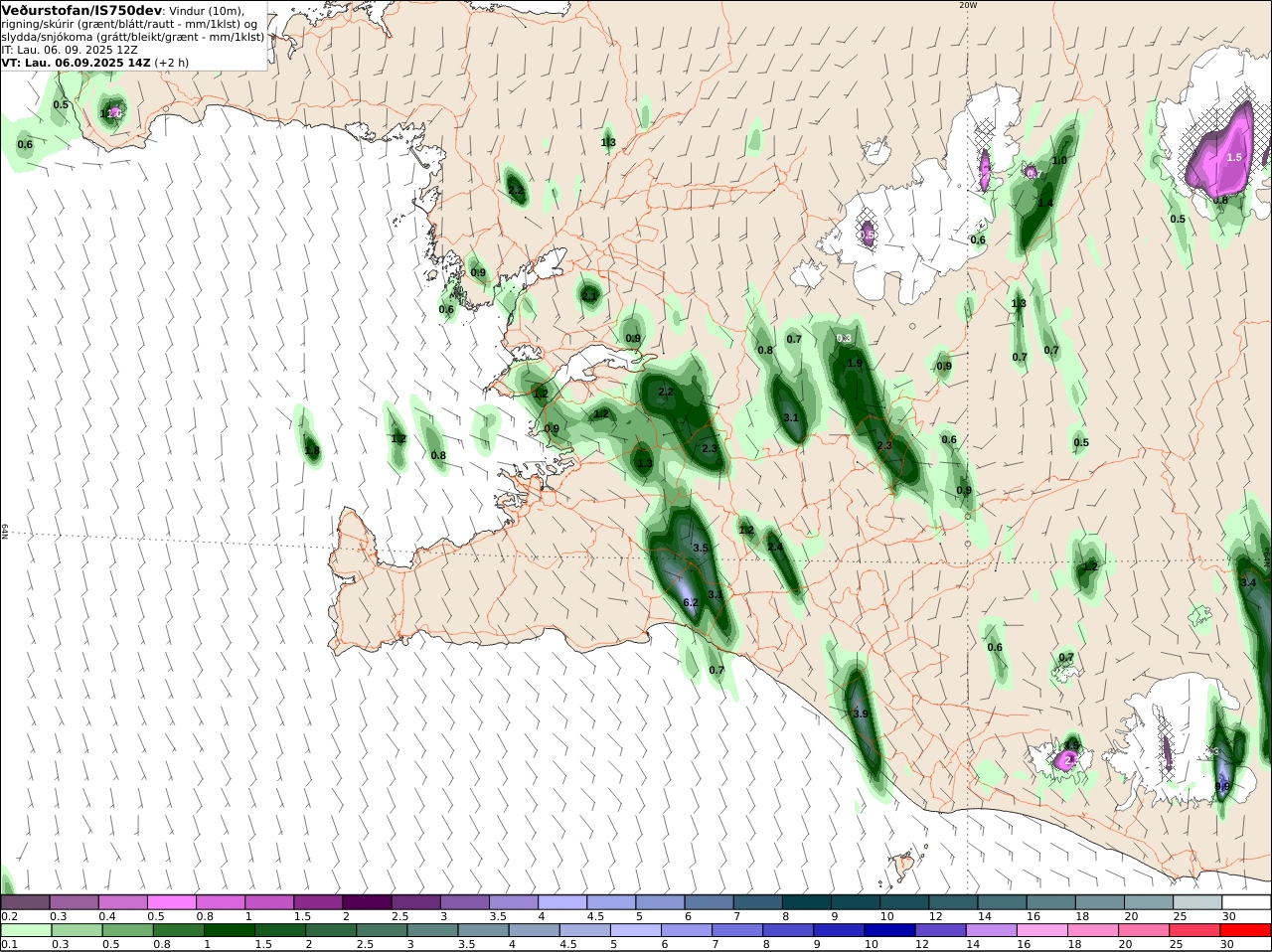Pick the bright pink 0.5 swatch in snow legend
The image size is (1272, 952).
(172, 902)
